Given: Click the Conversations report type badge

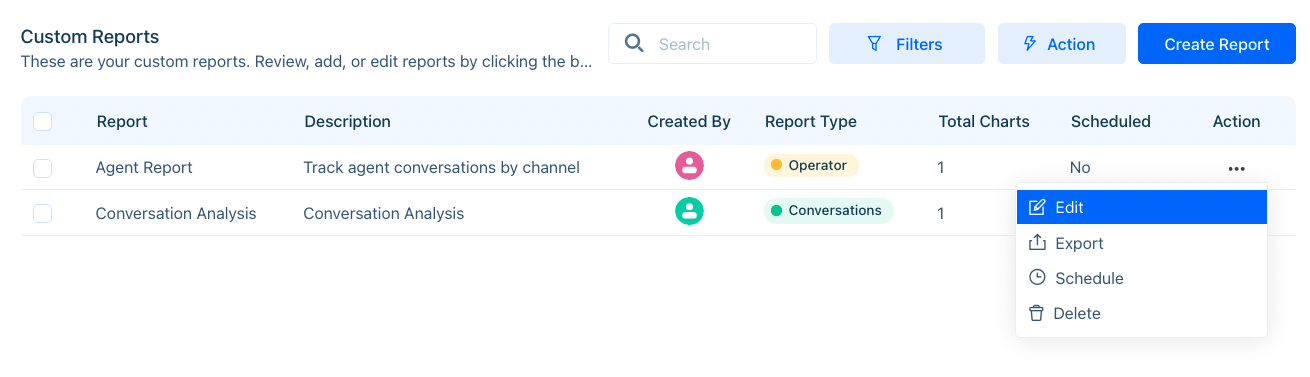Looking at the screenshot, I should (828, 211).
